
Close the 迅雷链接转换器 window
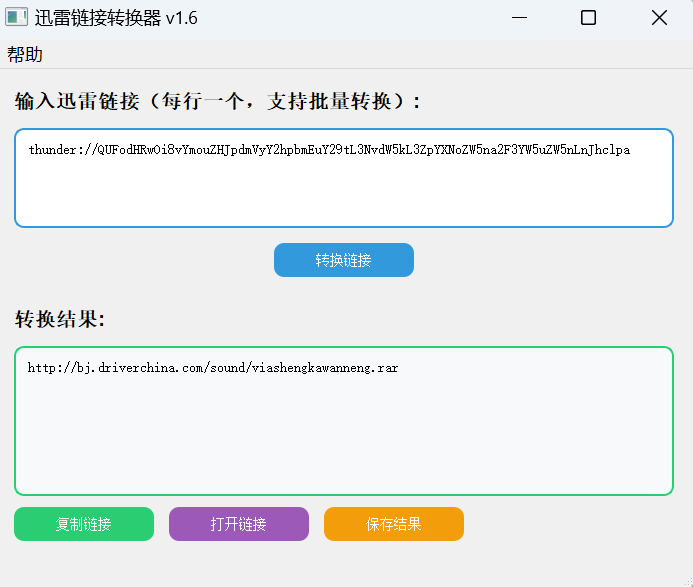click(x=658, y=18)
